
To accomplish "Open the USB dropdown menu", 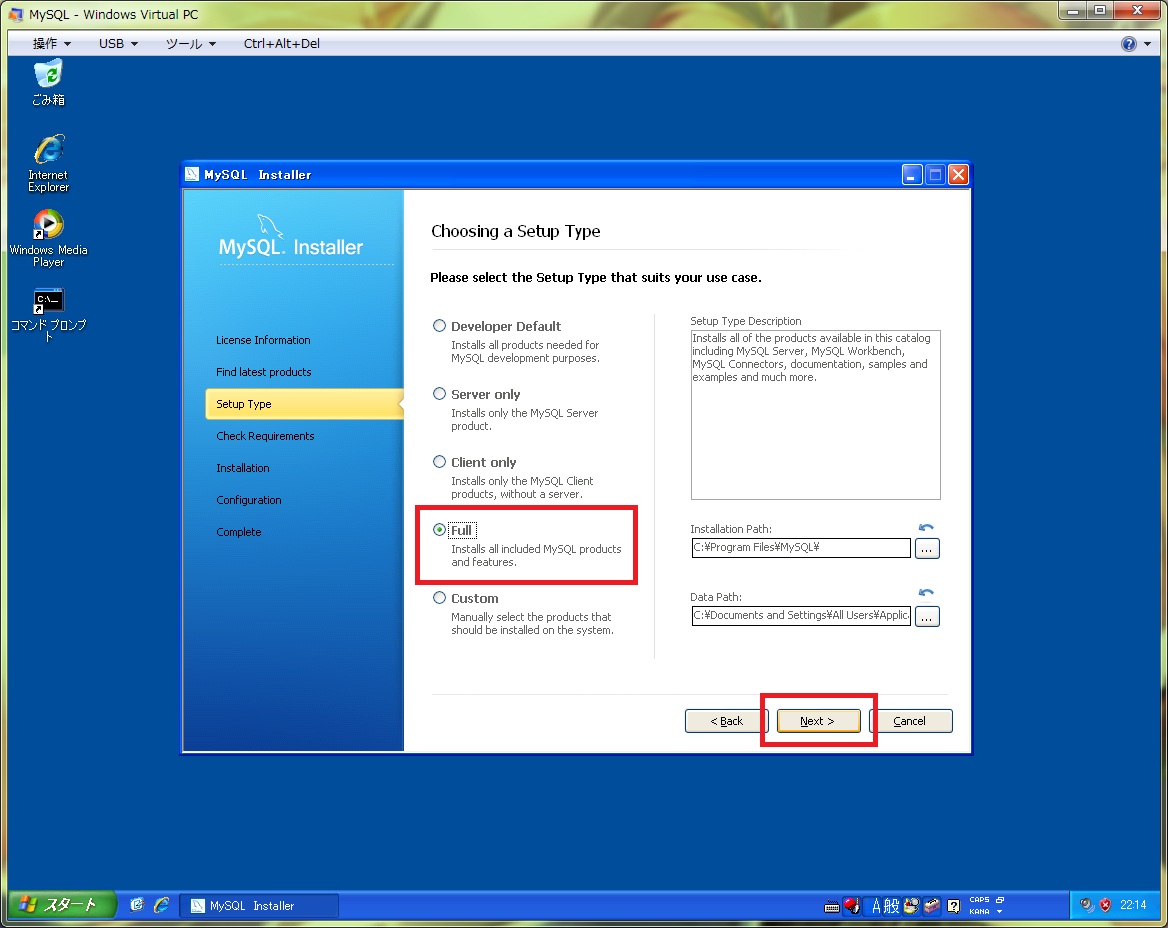I will point(118,44).
